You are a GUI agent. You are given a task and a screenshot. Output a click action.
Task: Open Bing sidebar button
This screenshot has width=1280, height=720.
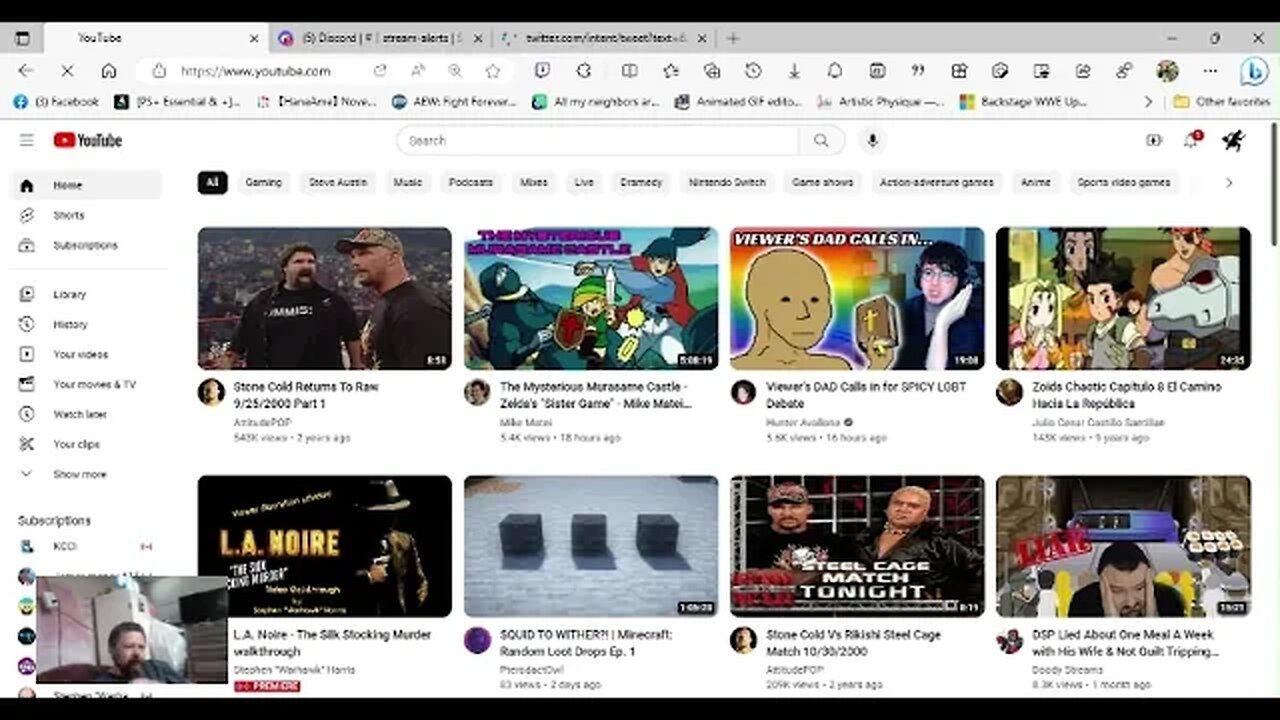[x=1254, y=72]
